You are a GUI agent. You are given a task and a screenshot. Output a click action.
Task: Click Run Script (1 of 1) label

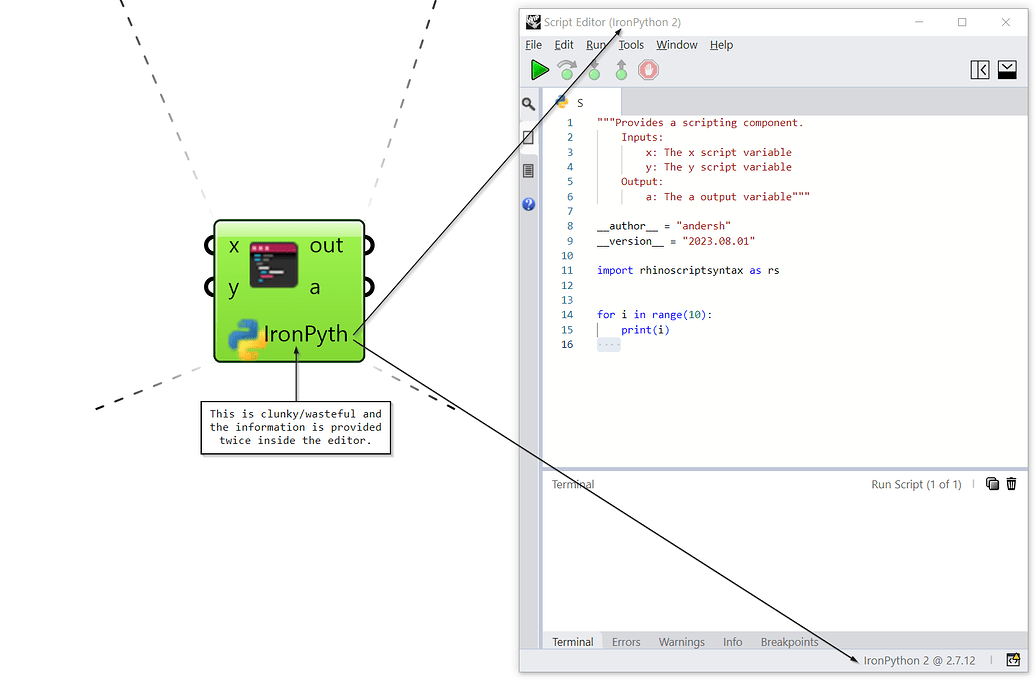916,483
